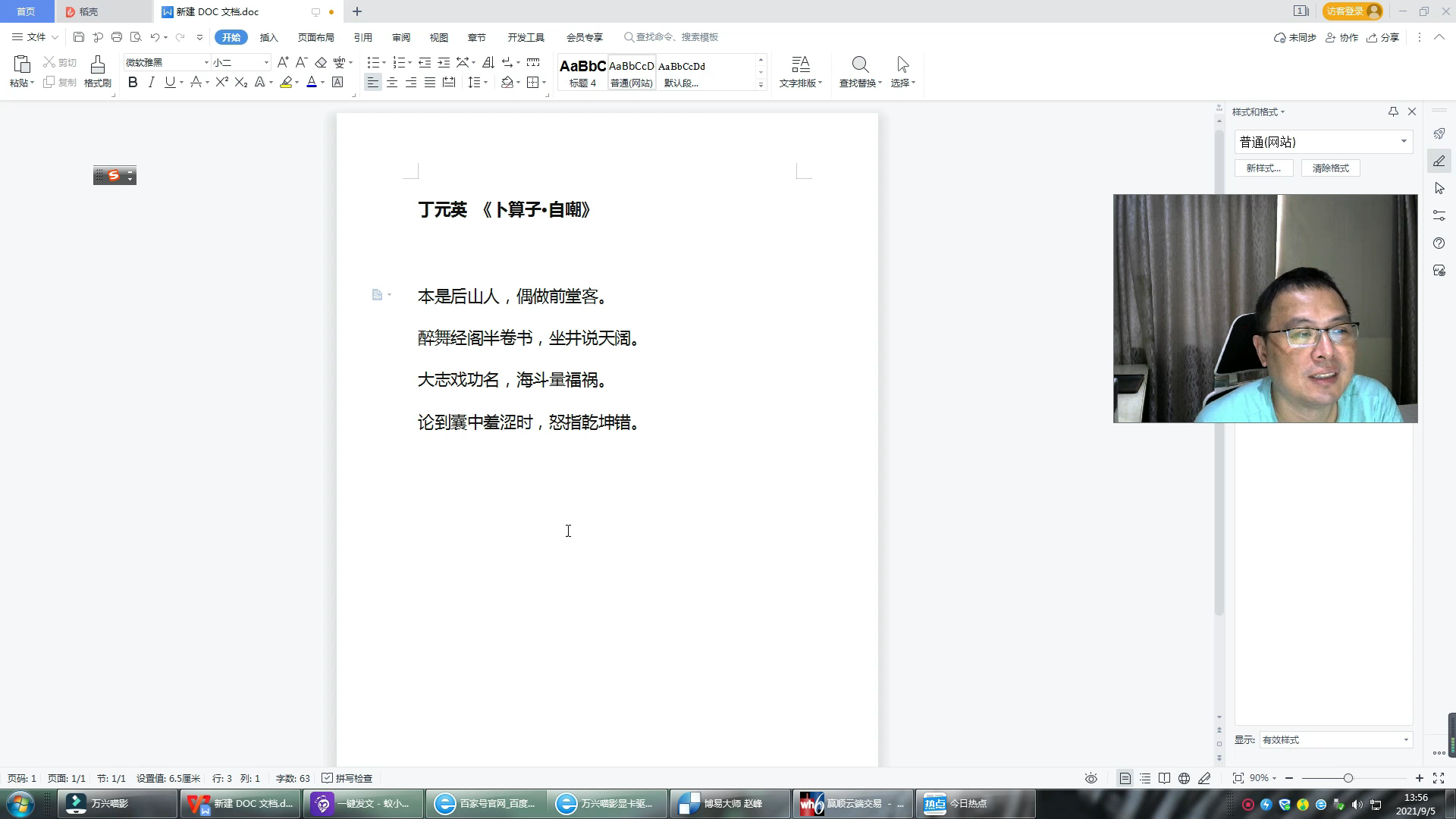The image size is (1456, 819).
Task: Open the Review ribbon tab
Action: tap(401, 37)
